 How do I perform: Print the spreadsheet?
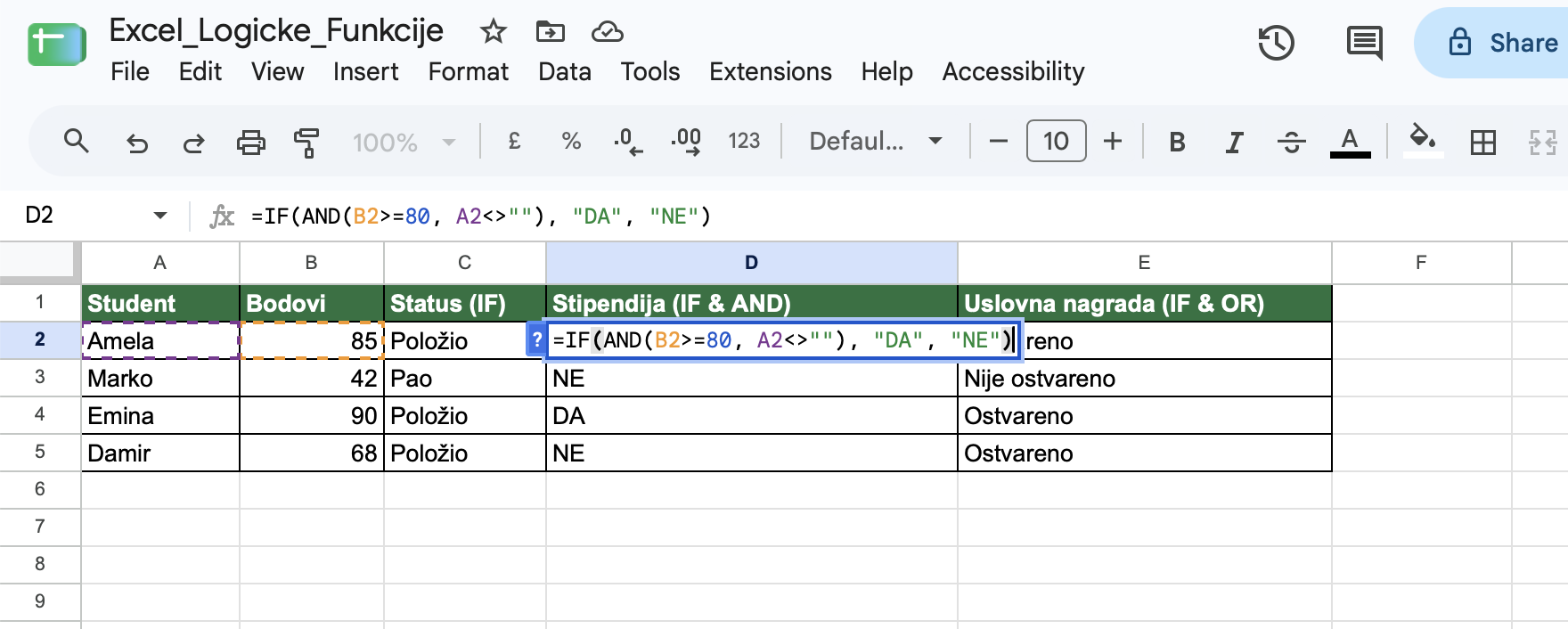coord(250,142)
